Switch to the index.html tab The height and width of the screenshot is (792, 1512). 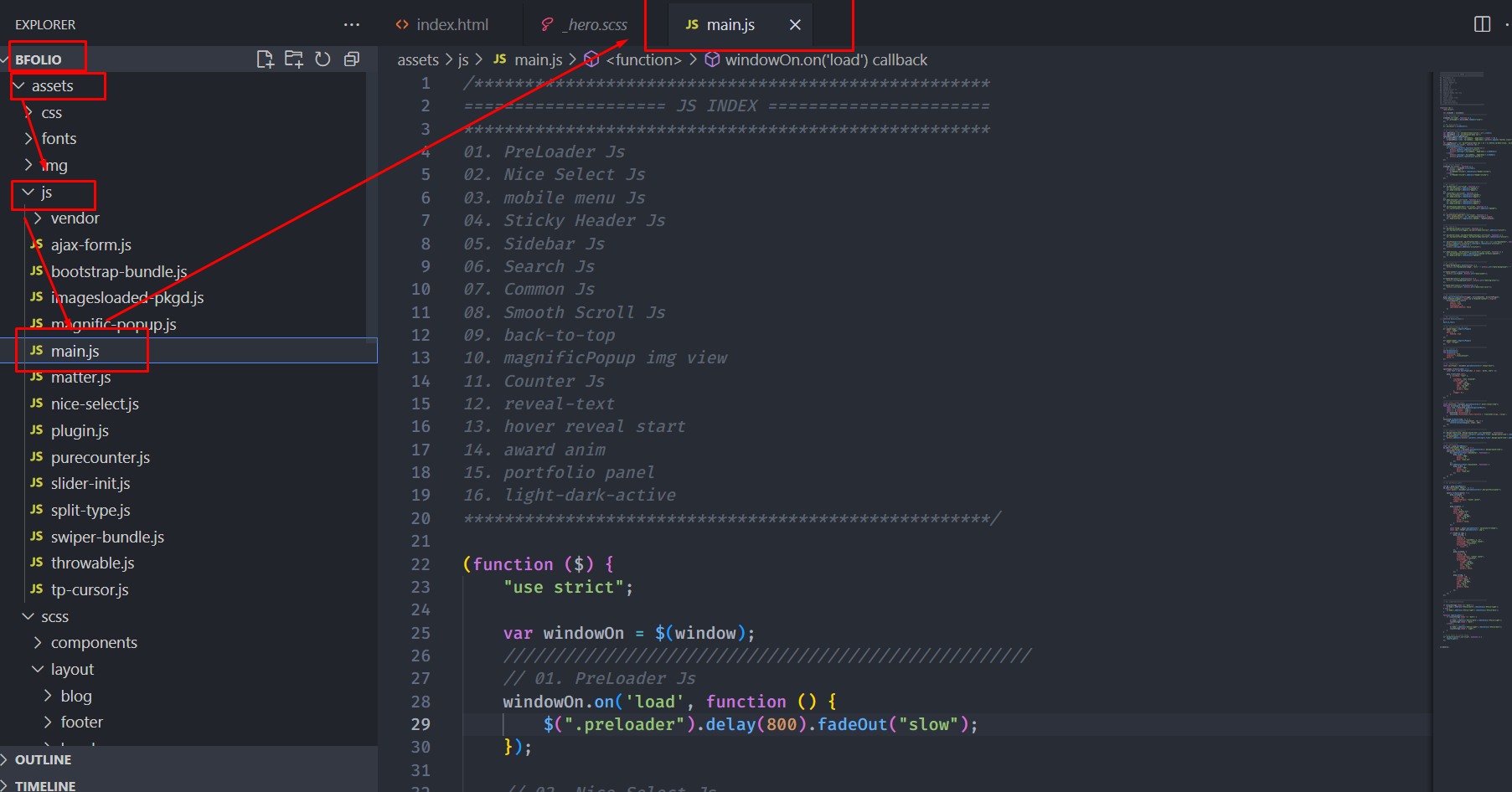pyautogui.click(x=452, y=25)
